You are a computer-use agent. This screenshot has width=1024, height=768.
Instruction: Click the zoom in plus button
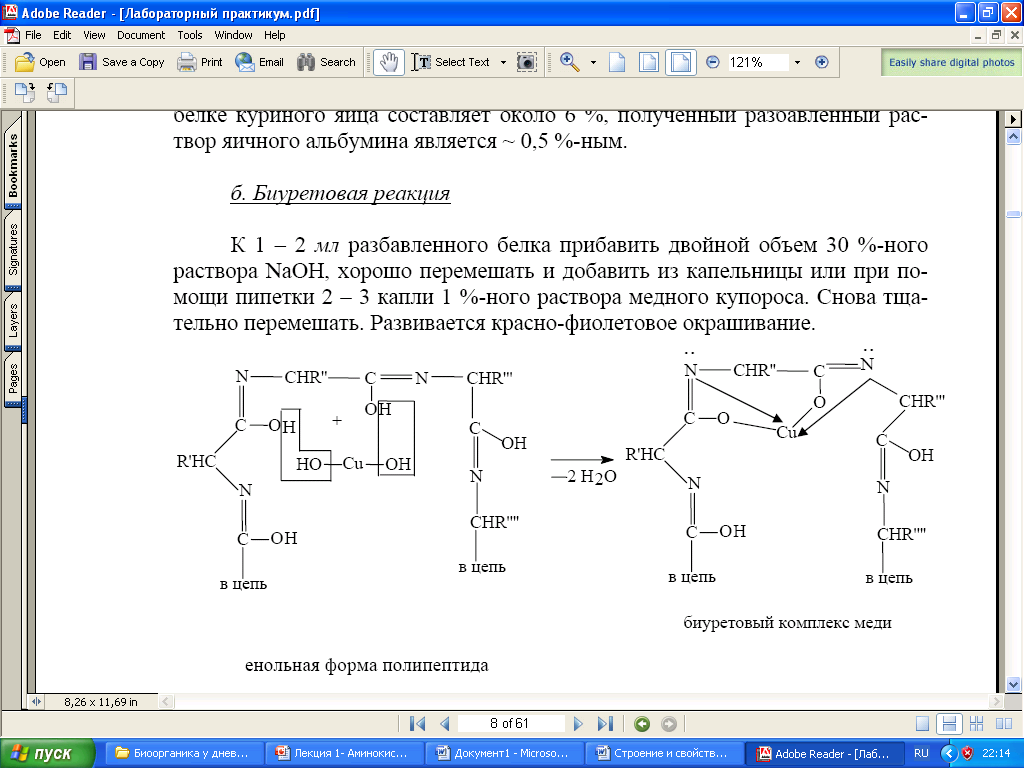pyautogui.click(x=822, y=62)
